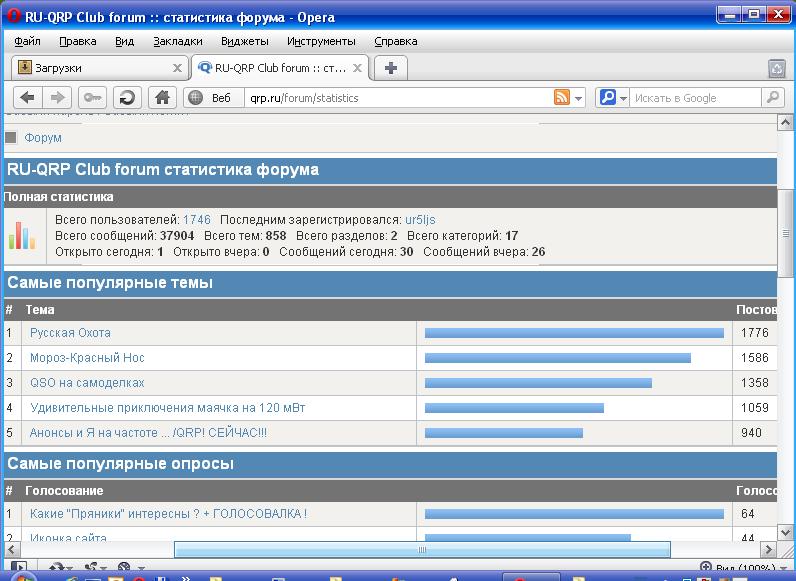Go forward with the Forward arrow button
This screenshot has width=796, height=581.
[57, 98]
